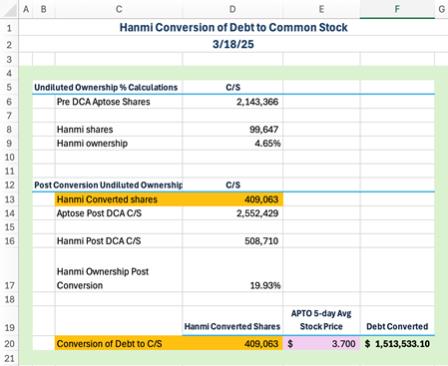Select row 6 header
Image resolution: width=448 pixels, height=366 pixels.
point(9,102)
